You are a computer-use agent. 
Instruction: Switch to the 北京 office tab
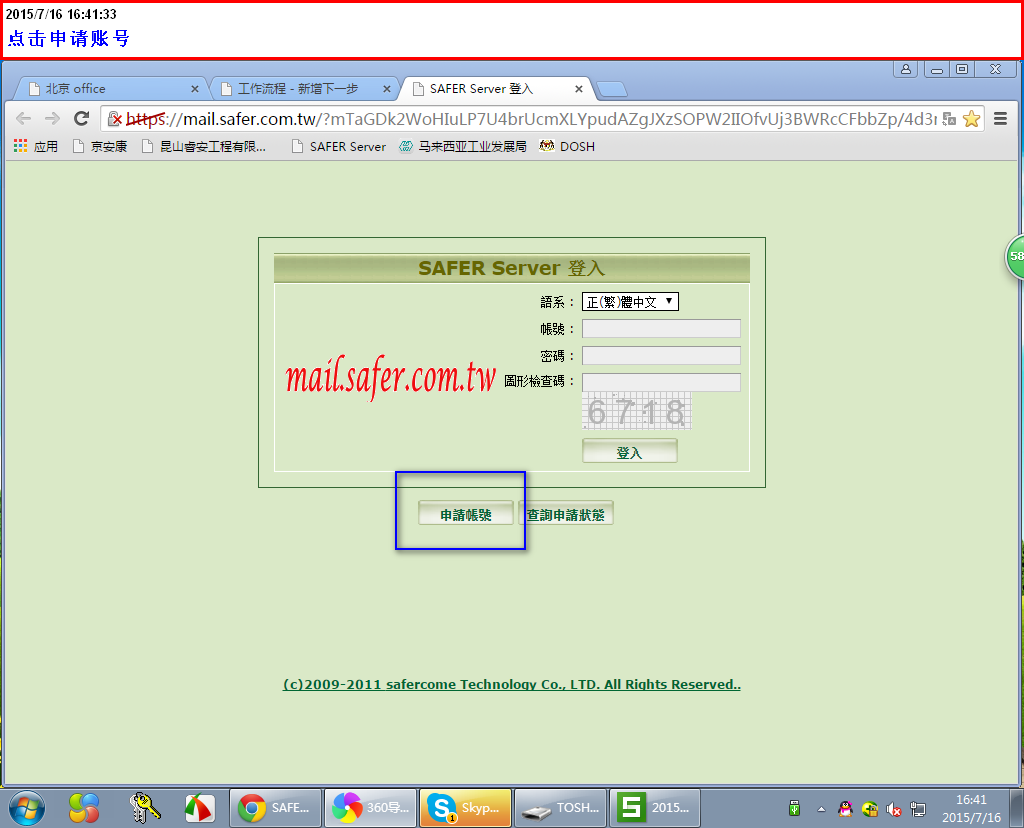(110, 89)
